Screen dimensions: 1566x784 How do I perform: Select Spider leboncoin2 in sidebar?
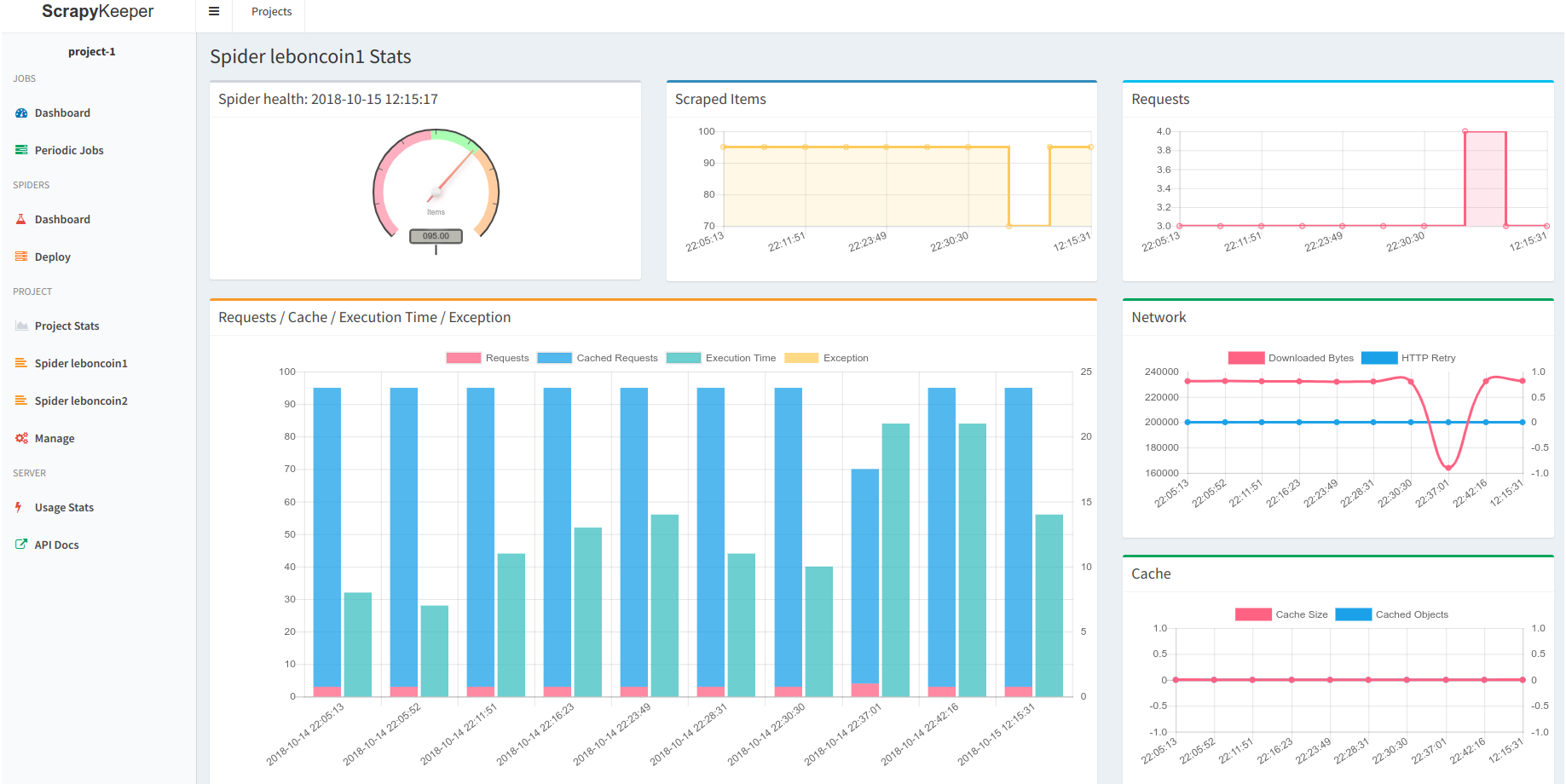tap(81, 401)
